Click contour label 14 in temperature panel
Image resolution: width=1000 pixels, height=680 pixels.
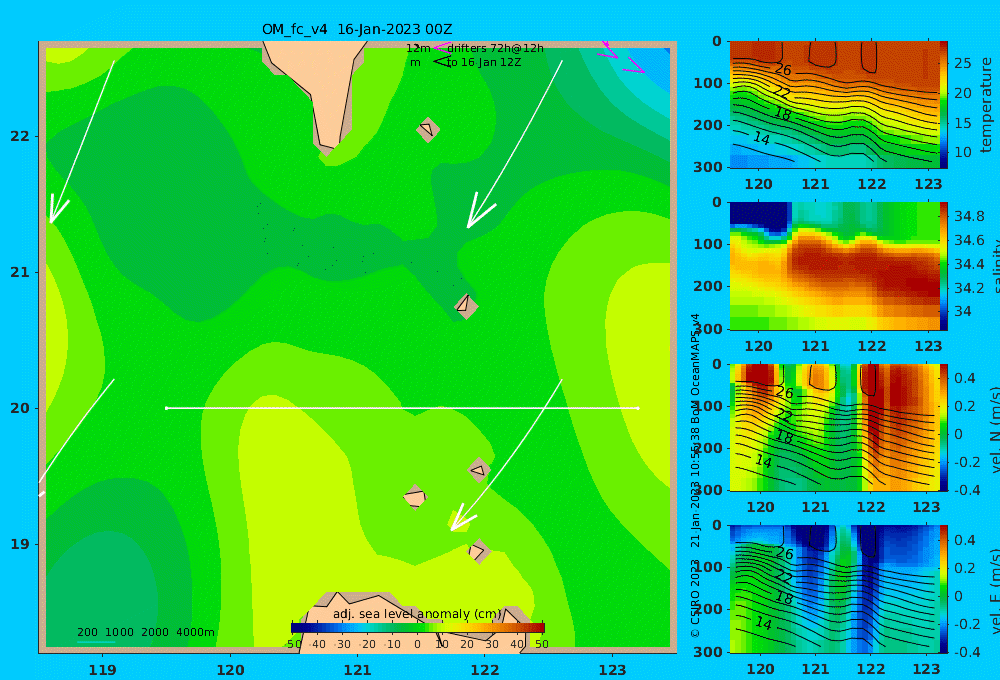pyautogui.click(x=761, y=138)
